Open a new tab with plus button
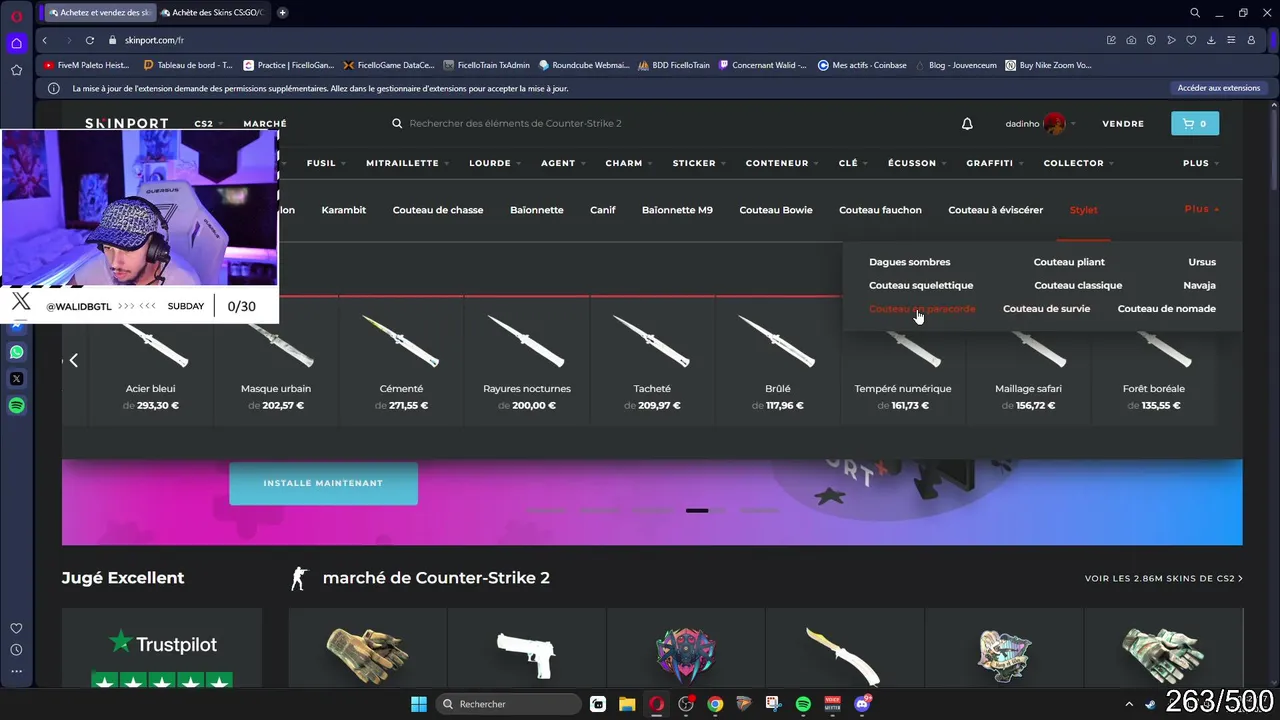 (x=283, y=13)
